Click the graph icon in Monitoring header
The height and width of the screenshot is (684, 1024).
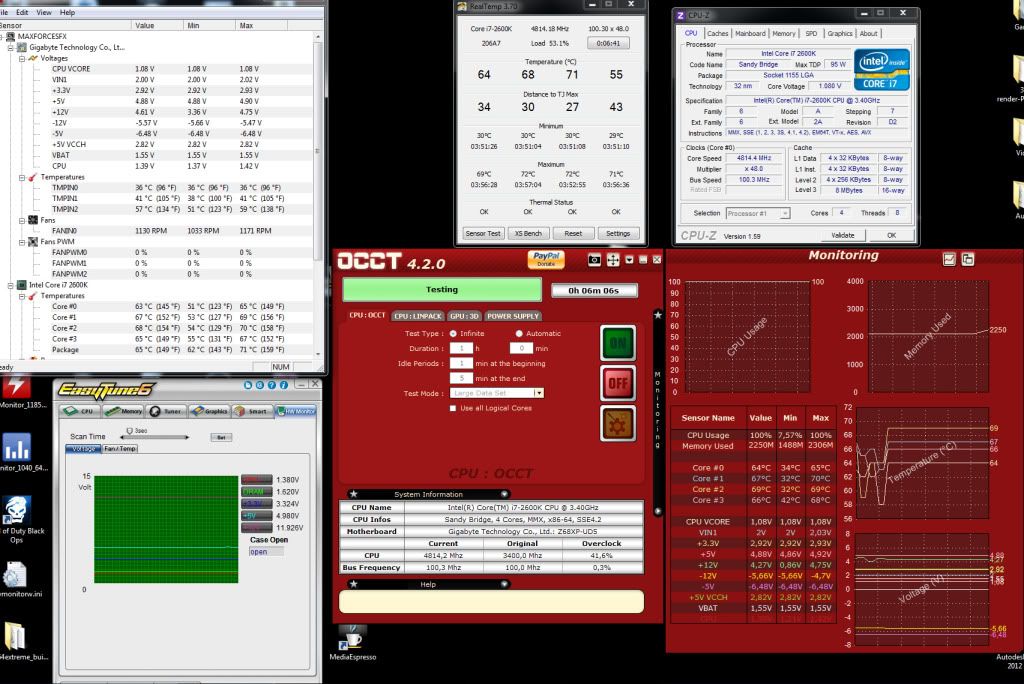coord(949,259)
